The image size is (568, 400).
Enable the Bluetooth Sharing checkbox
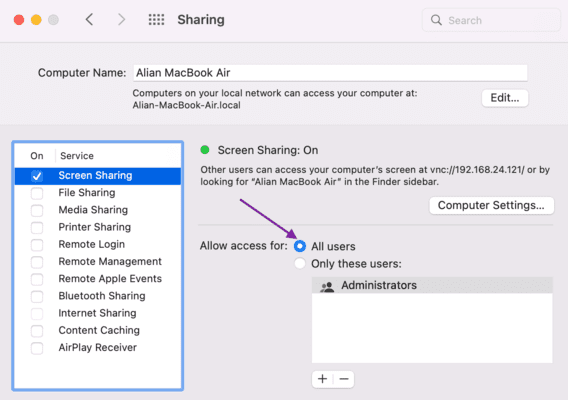point(37,296)
